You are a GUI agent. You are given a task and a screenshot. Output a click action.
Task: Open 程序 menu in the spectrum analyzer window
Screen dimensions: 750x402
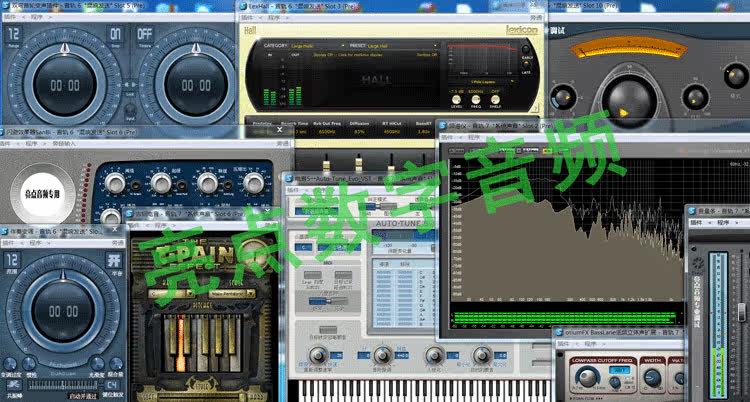tap(473, 137)
